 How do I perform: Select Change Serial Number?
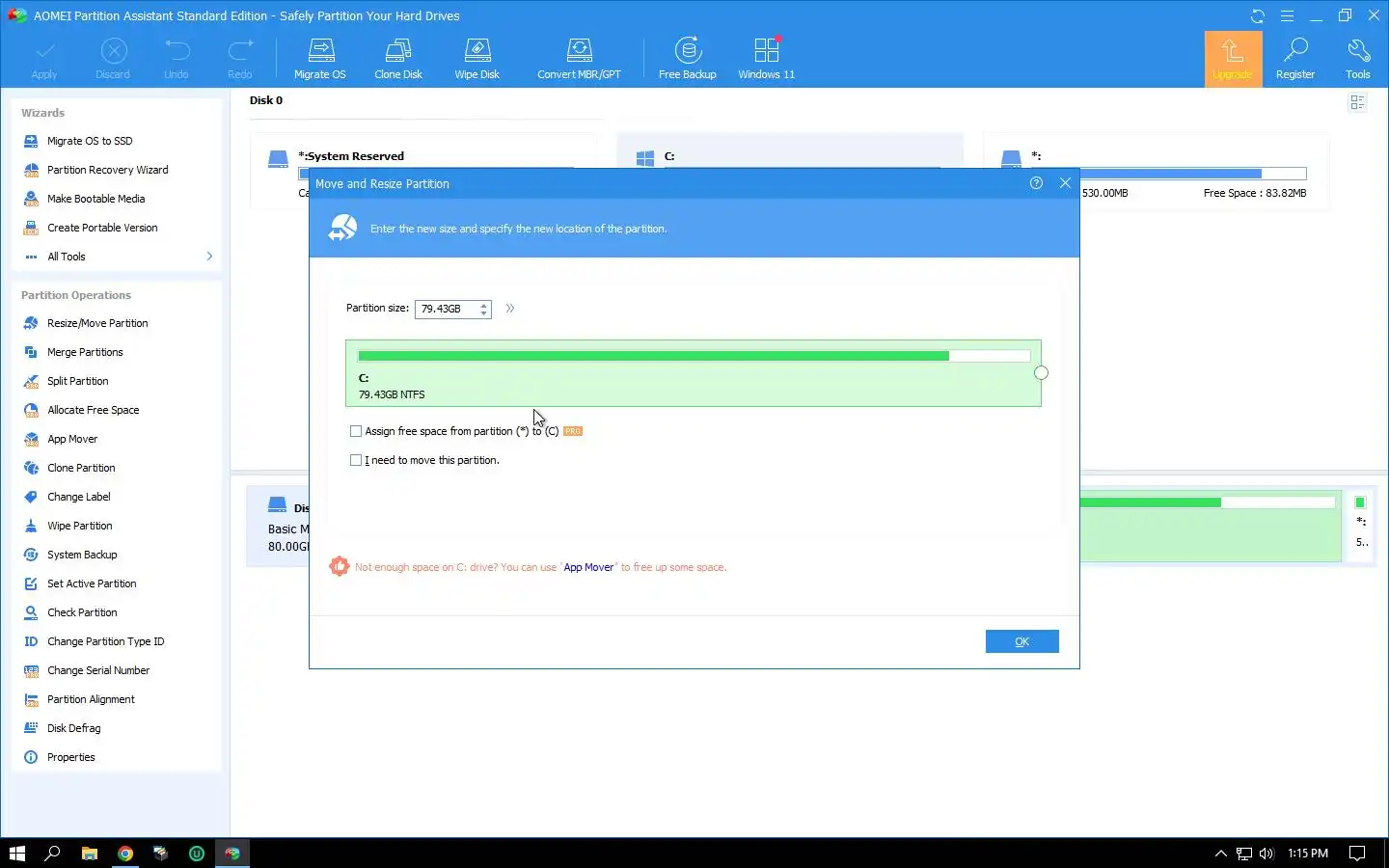(98, 670)
